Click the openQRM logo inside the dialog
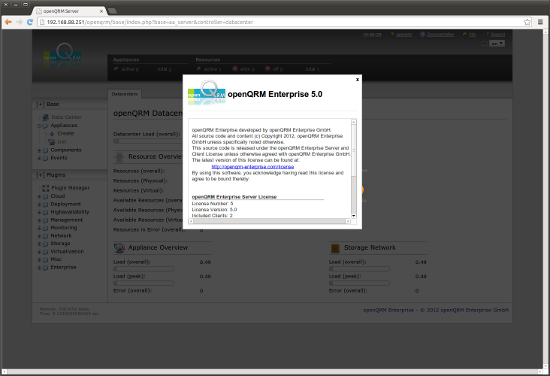Screen dimensions: 550x376 (x=206, y=93)
